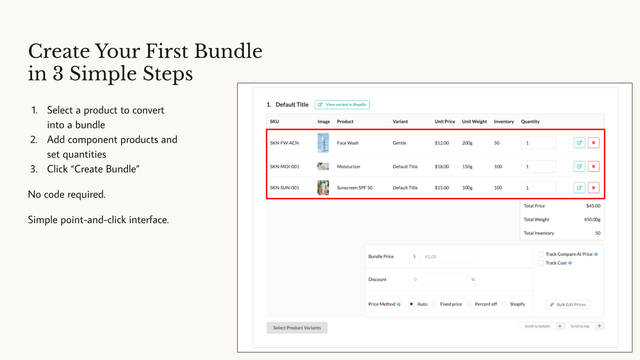The height and width of the screenshot is (360, 640).
Task: Click the Quantity column header
Action: tap(530, 122)
